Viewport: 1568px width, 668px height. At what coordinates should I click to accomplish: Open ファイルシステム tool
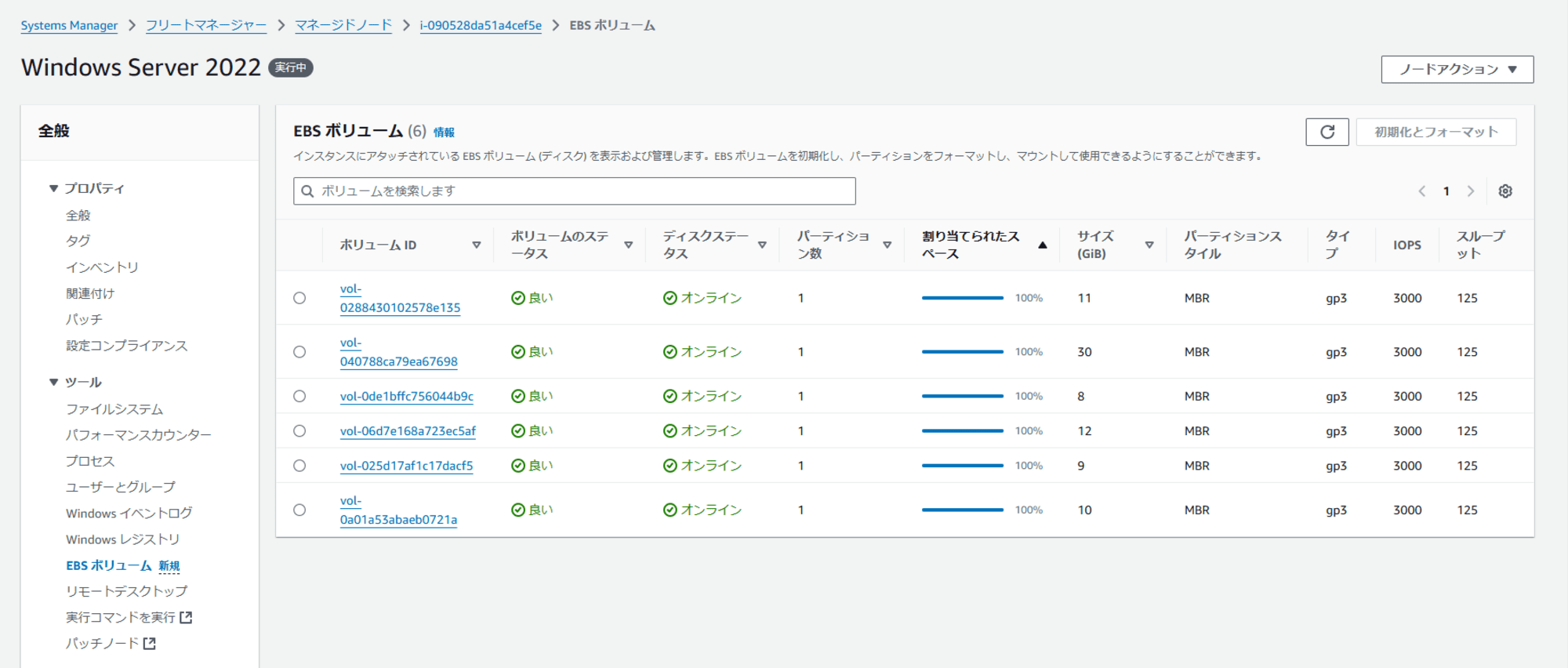click(114, 409)
